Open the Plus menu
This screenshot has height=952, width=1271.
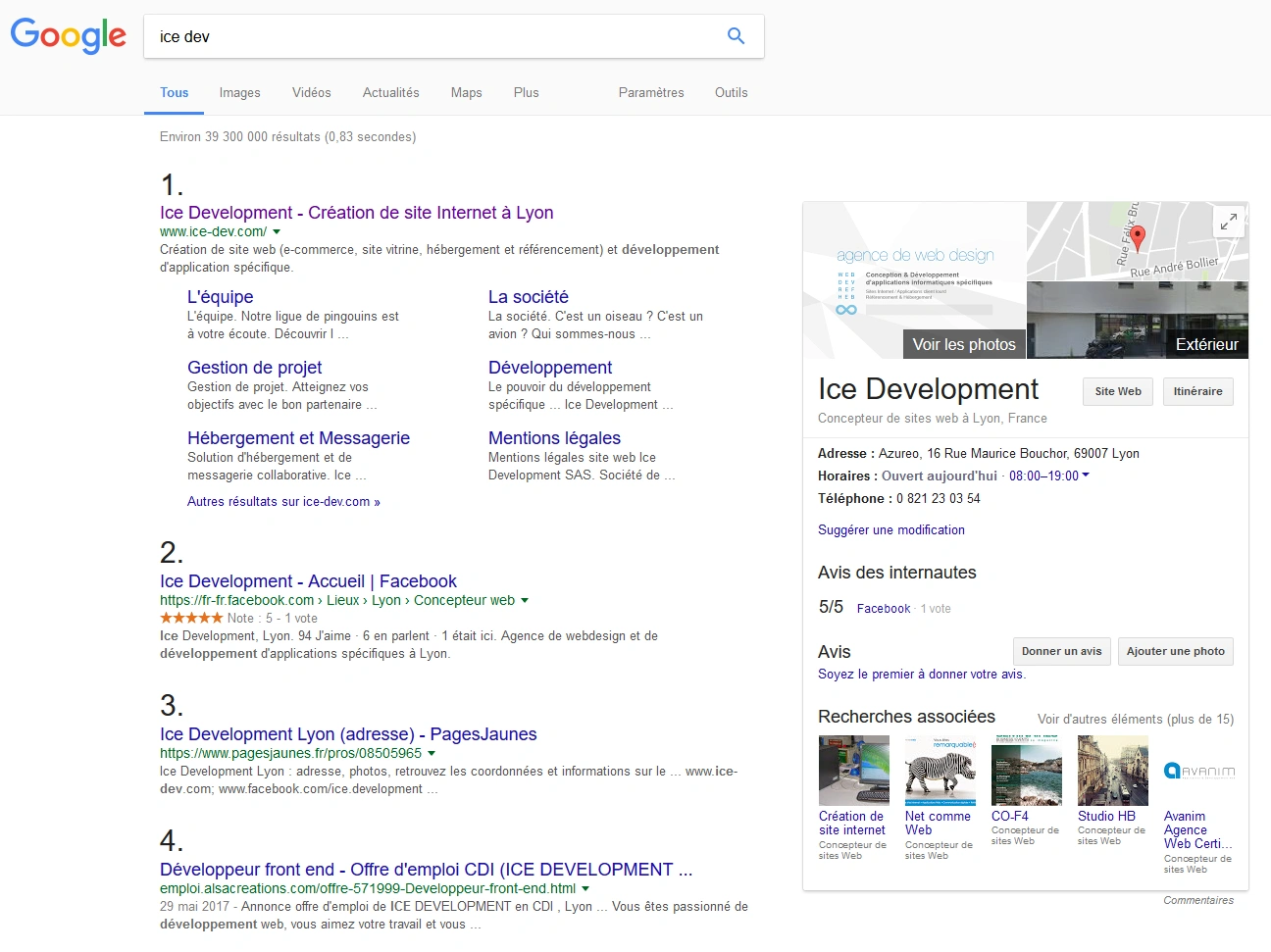[527, 93]
